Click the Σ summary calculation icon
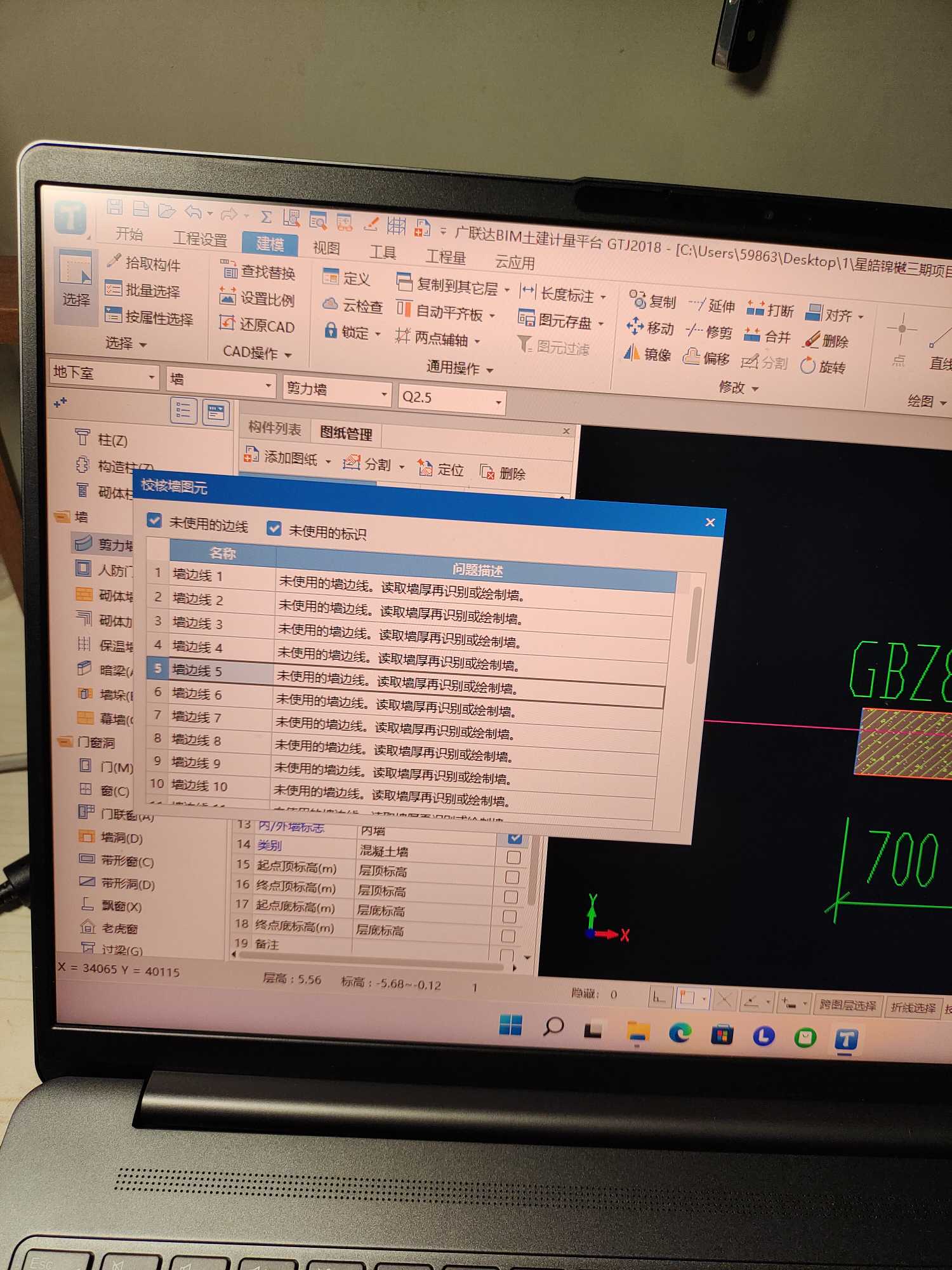The height and width of the screenshot is (1270, 952). [x=267, y=217]
